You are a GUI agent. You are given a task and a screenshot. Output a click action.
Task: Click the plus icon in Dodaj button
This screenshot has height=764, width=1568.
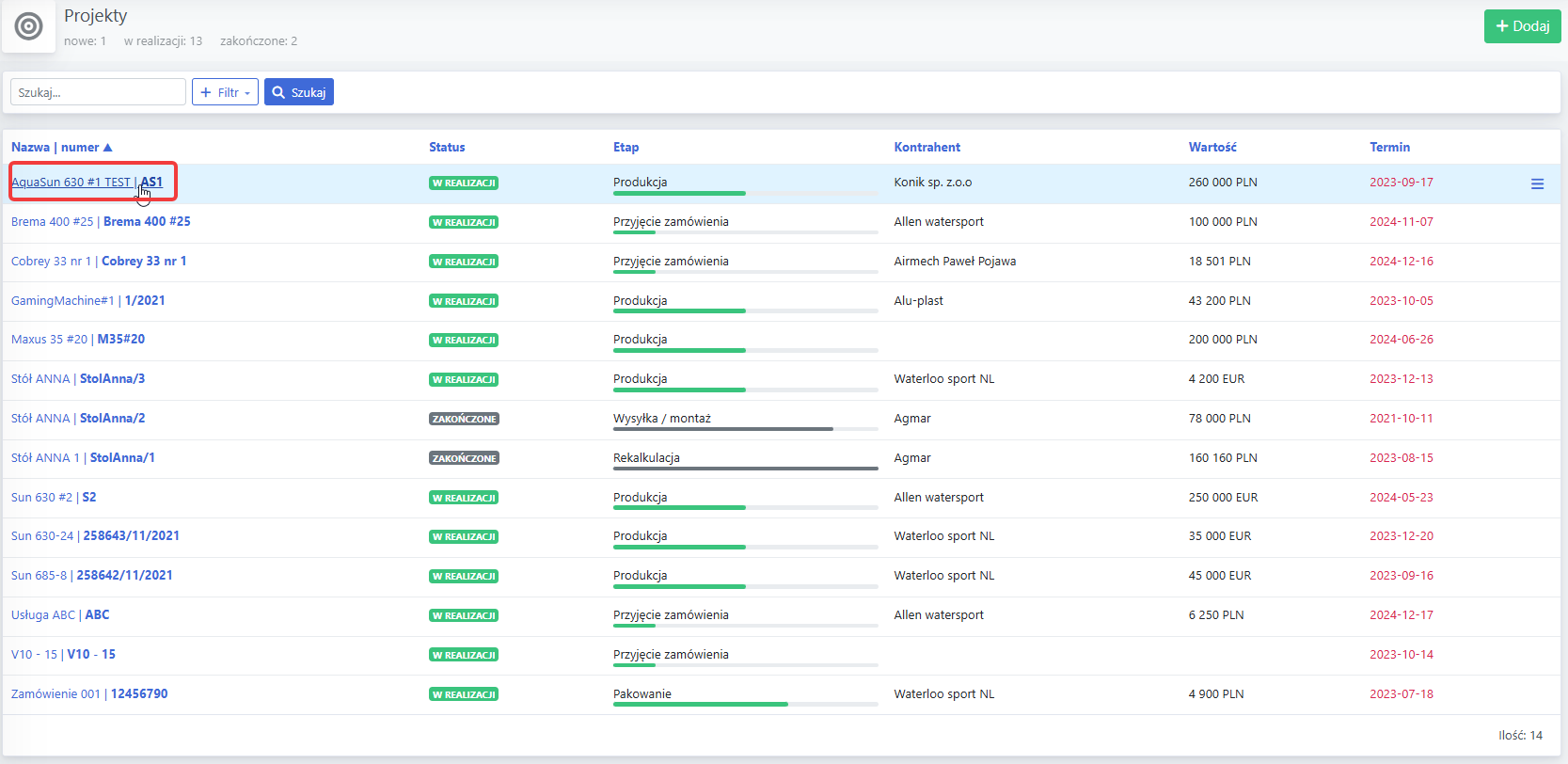coord(1502,26)
